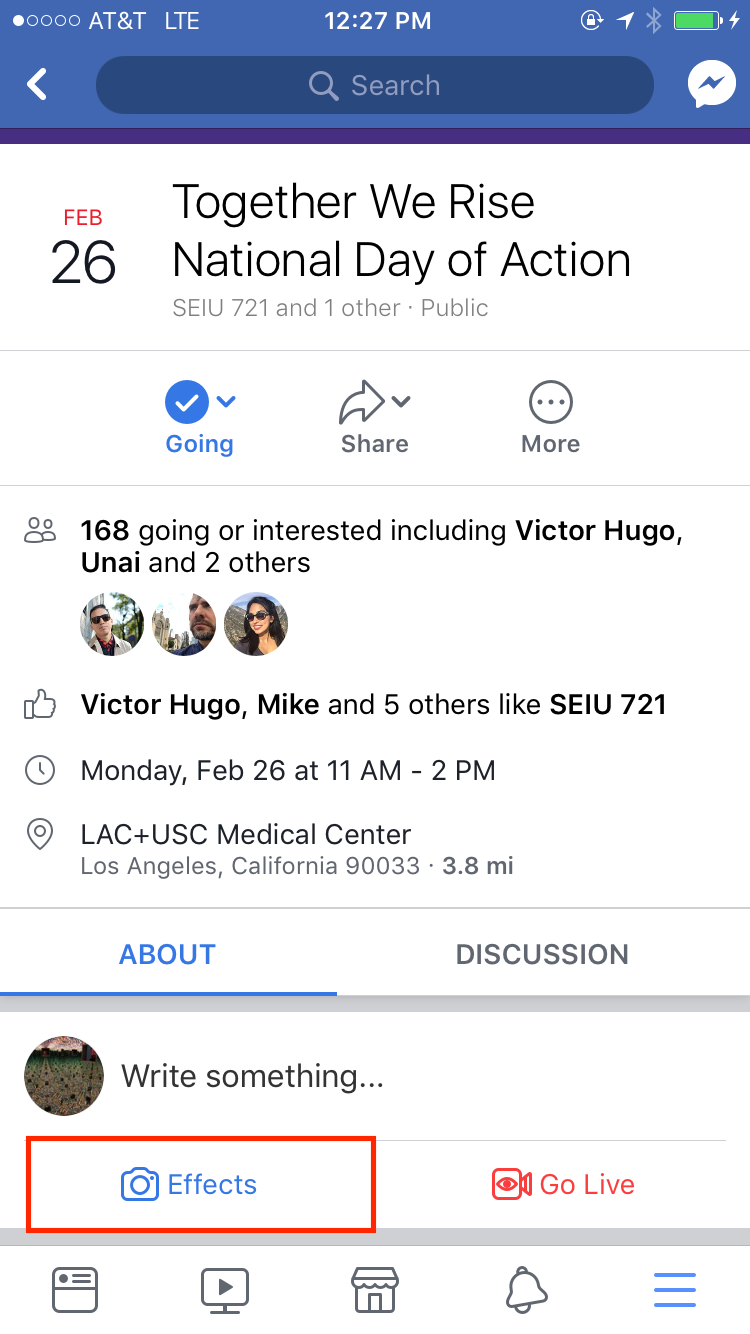Toggle the Going checkmark status
The image size is (750, 1334).
[186, 403]
